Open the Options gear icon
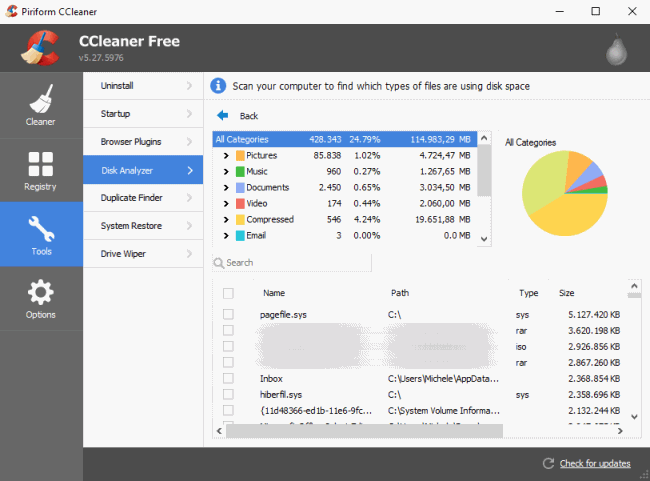This screenshot has height=481, width=650. point(41,292)
